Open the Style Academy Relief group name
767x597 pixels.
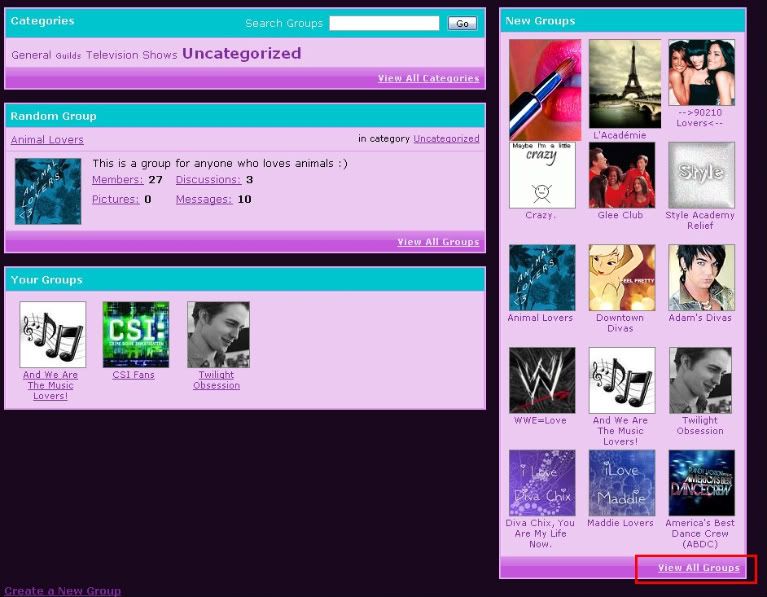click(700, 220)
